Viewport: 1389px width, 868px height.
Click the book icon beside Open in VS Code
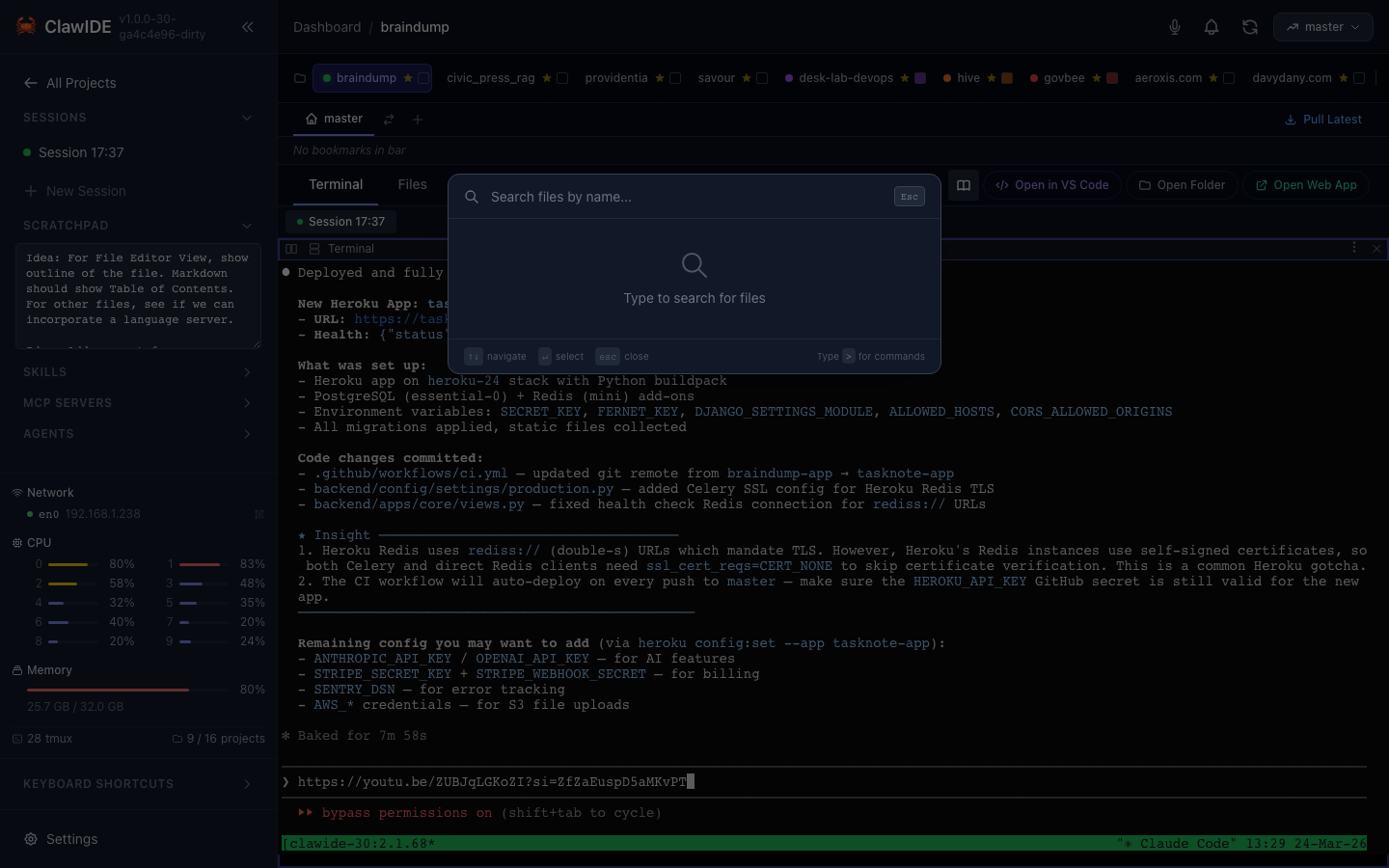tap(963, 185)
